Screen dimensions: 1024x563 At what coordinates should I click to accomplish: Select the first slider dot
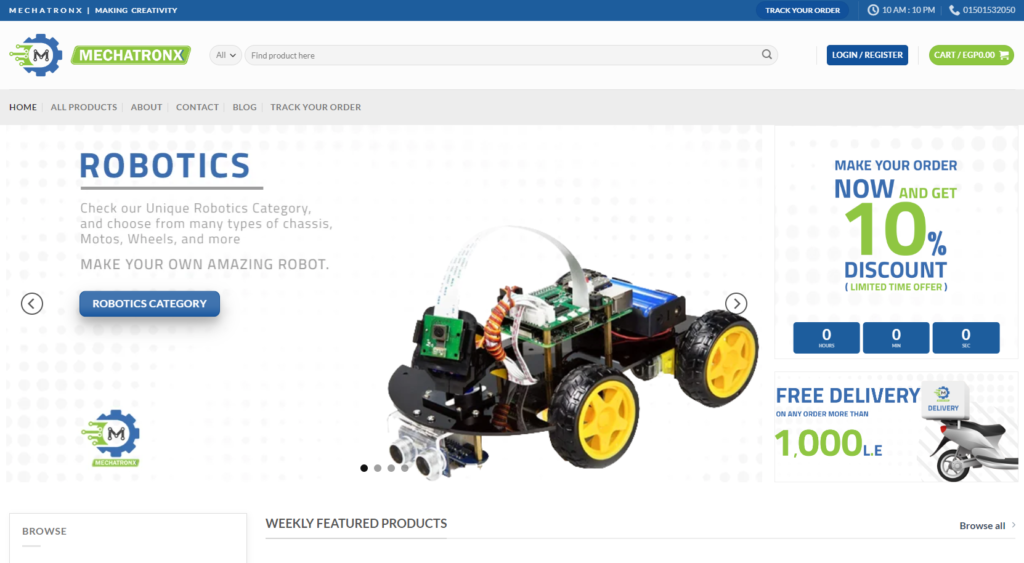pos(364,467)
